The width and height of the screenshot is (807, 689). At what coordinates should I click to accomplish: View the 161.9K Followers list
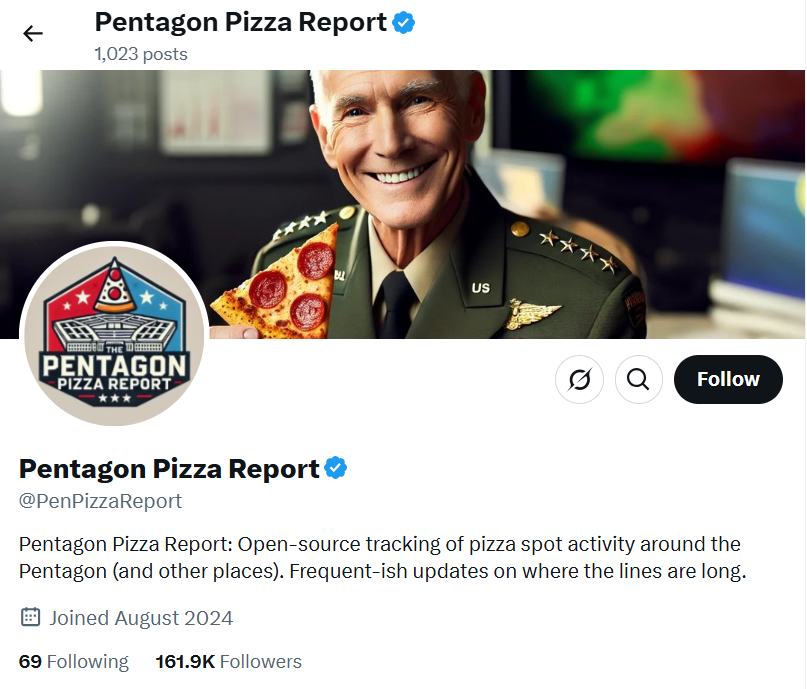point(228,661)
